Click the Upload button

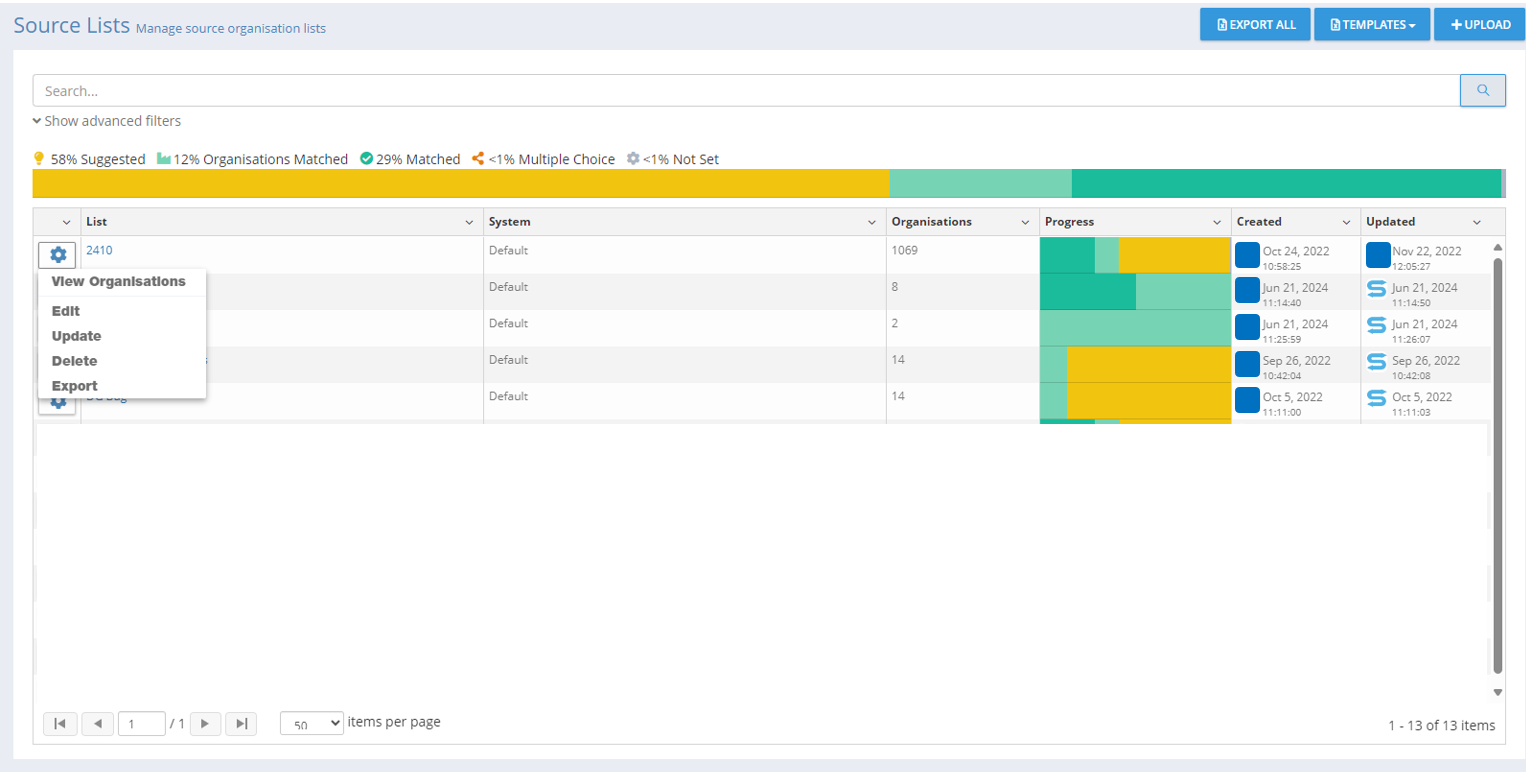coord(1480,25)
